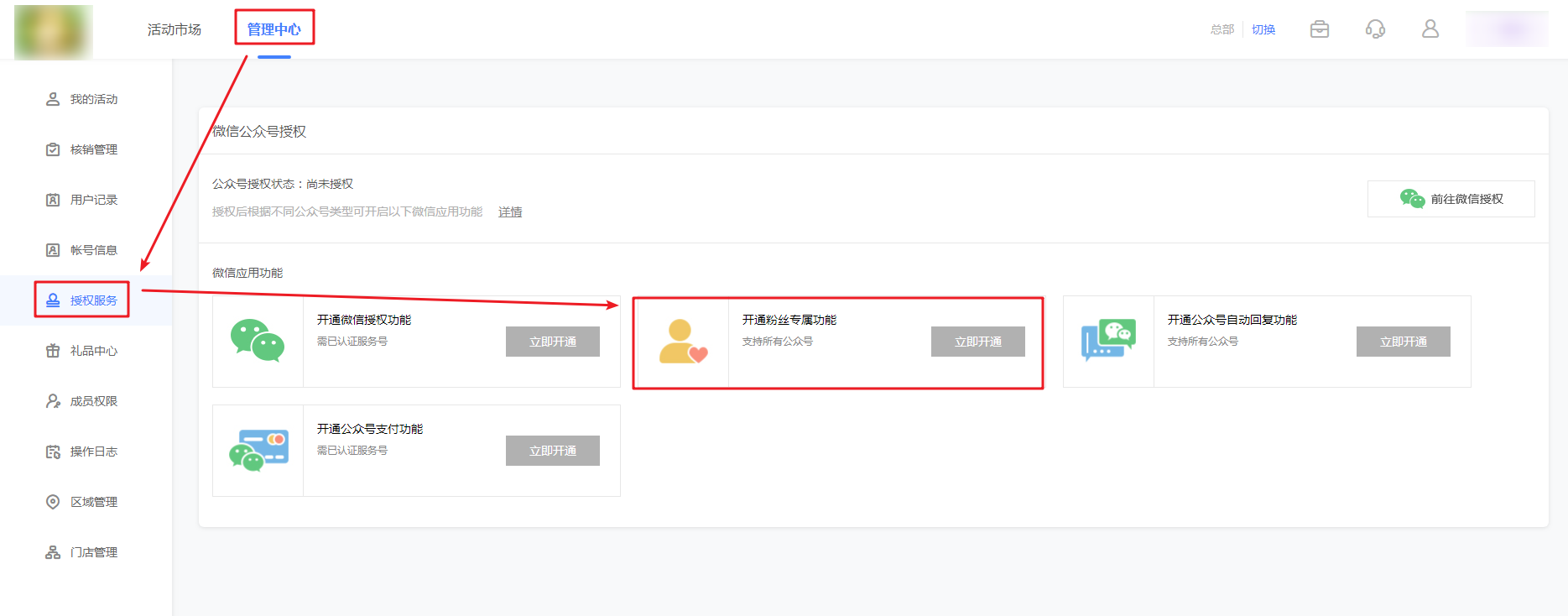Viewport: 1568px width, 616px height.
Task: Click 授权后根据不同公众号类型 description text
Action: coord(347,211)
